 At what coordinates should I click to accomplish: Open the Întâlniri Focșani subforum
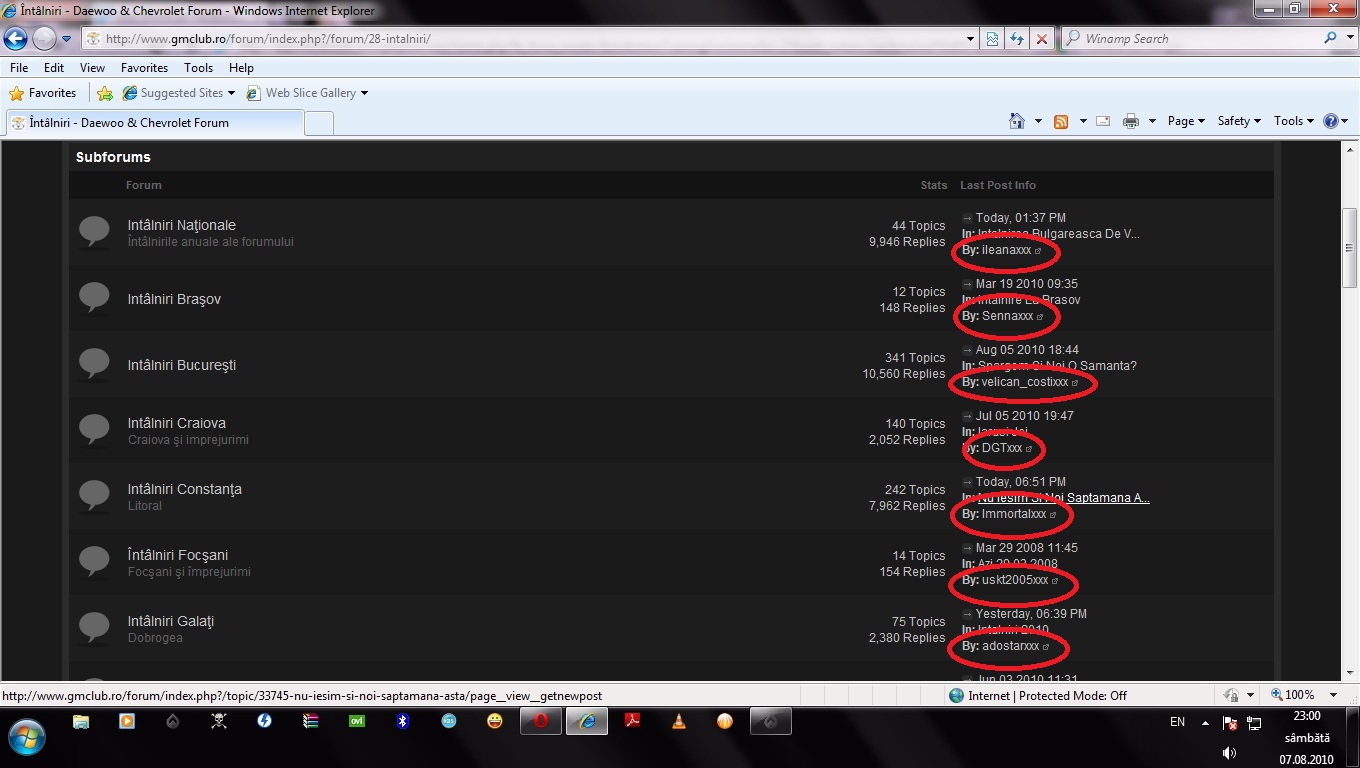pos(177,555)
